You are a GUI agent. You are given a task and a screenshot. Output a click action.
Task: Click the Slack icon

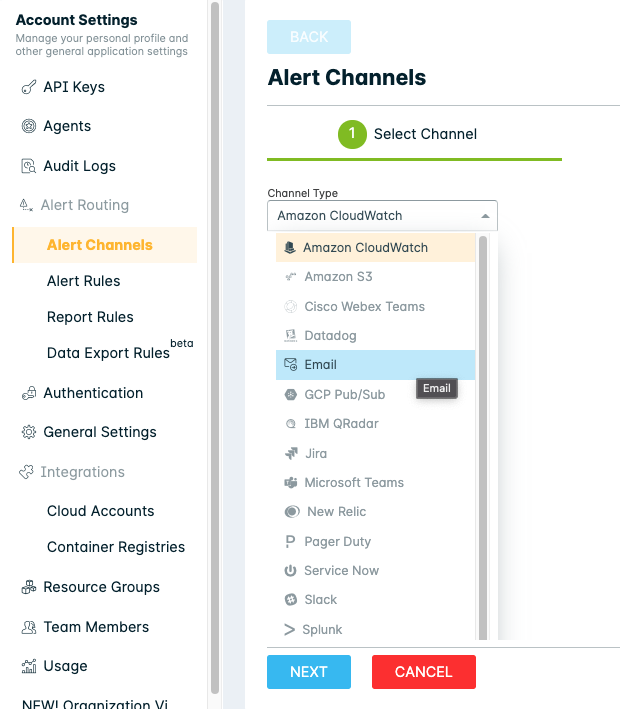pyautogui.click(x=290, y=600)
